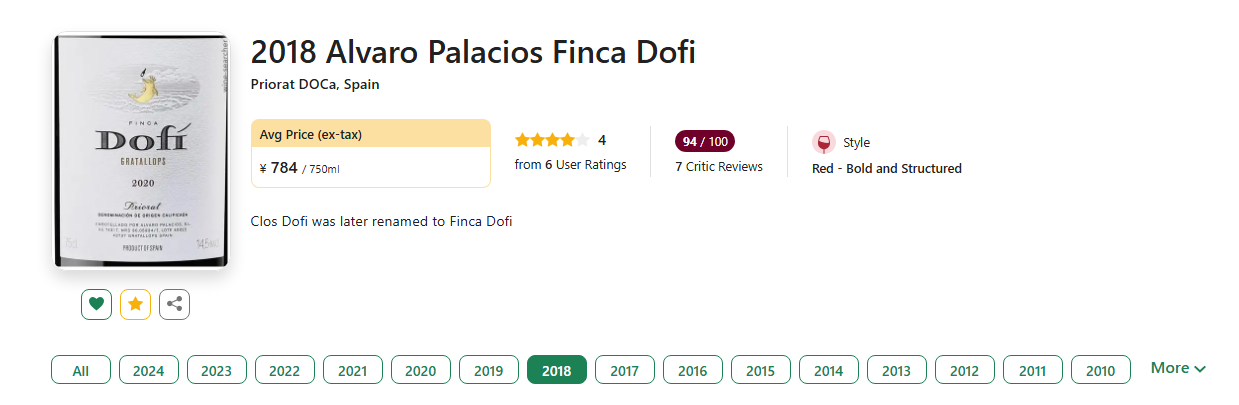Open the Dofi bottle label image
The height and width of the screenshot is (405, 1239).
tap(142, 150)
